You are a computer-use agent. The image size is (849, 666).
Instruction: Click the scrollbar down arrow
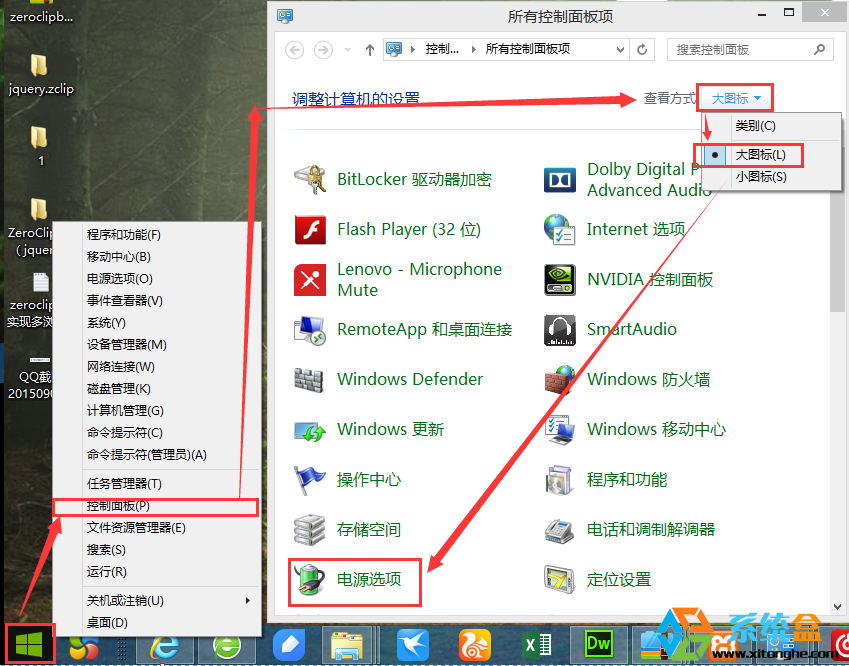click(837, 607)
